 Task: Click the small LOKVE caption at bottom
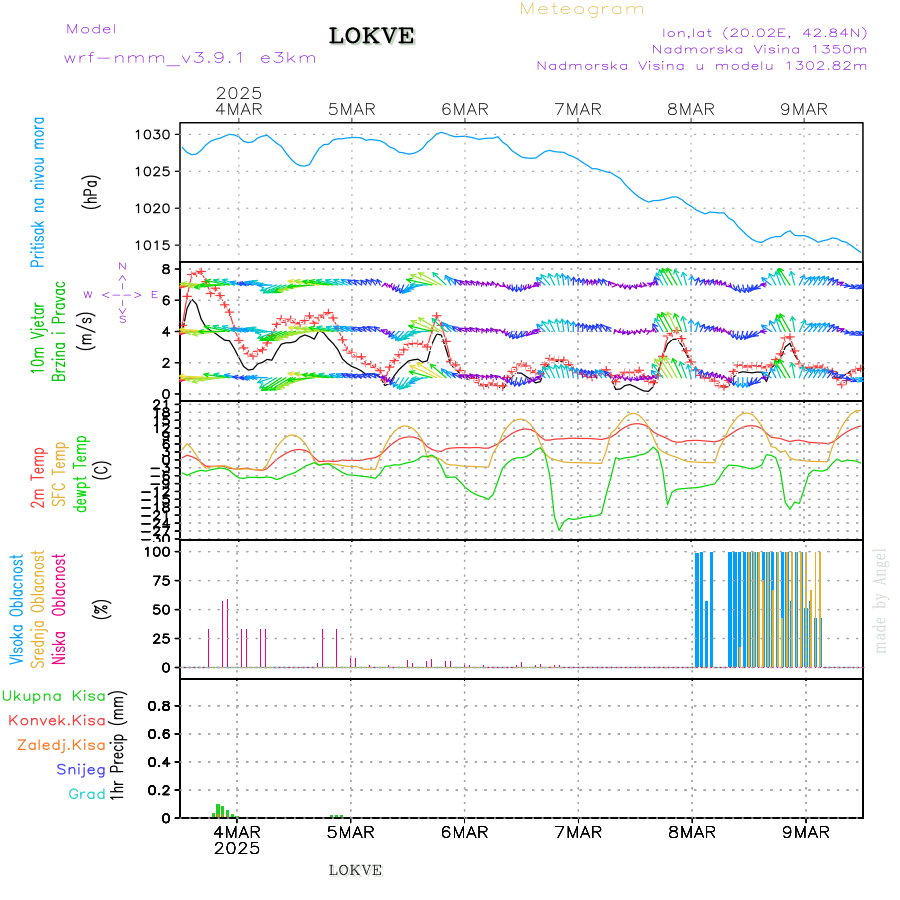pyautogui.click(x=355, y=870)
